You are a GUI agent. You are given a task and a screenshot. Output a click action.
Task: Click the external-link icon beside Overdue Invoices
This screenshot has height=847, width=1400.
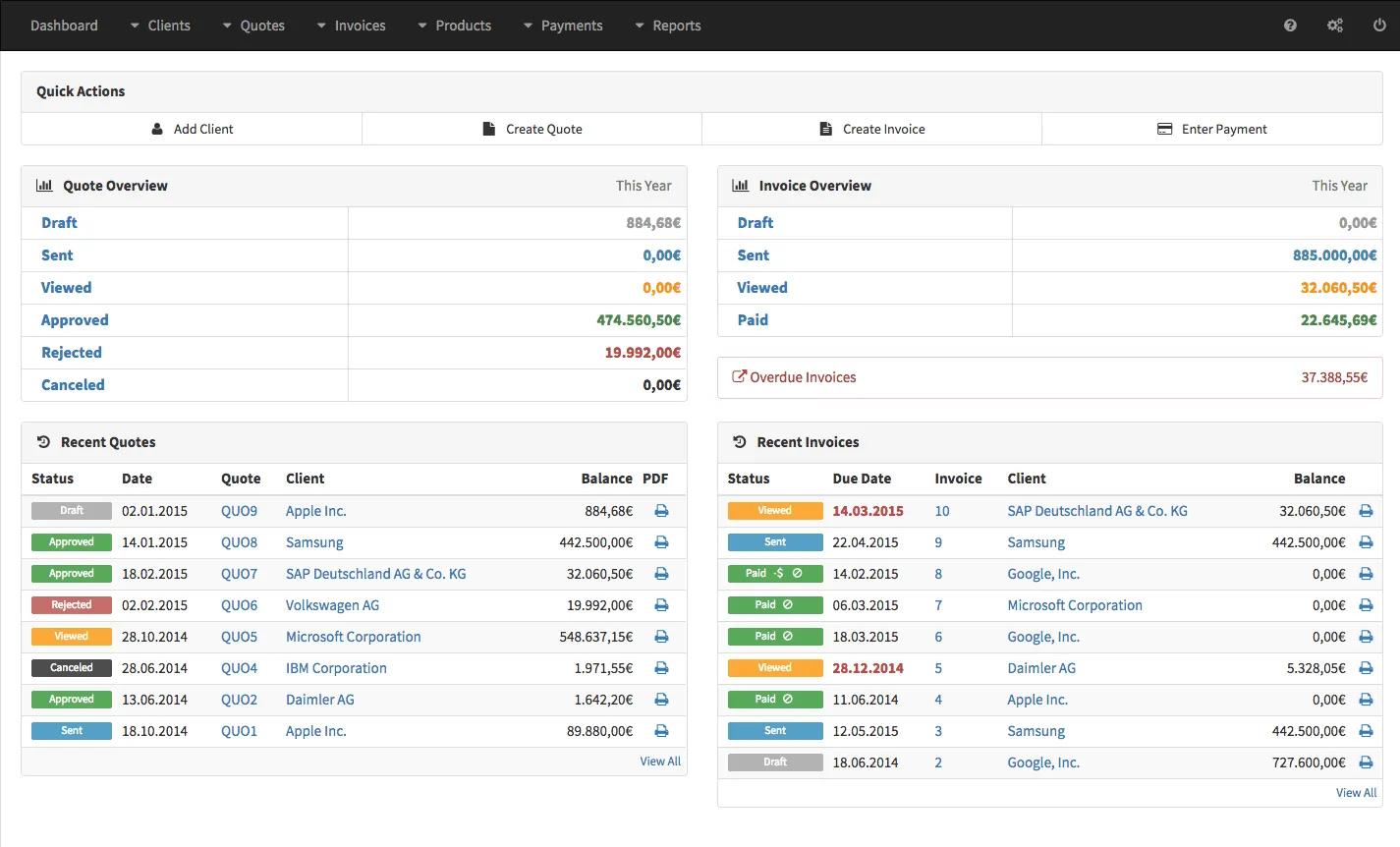(x=740, y=375)
